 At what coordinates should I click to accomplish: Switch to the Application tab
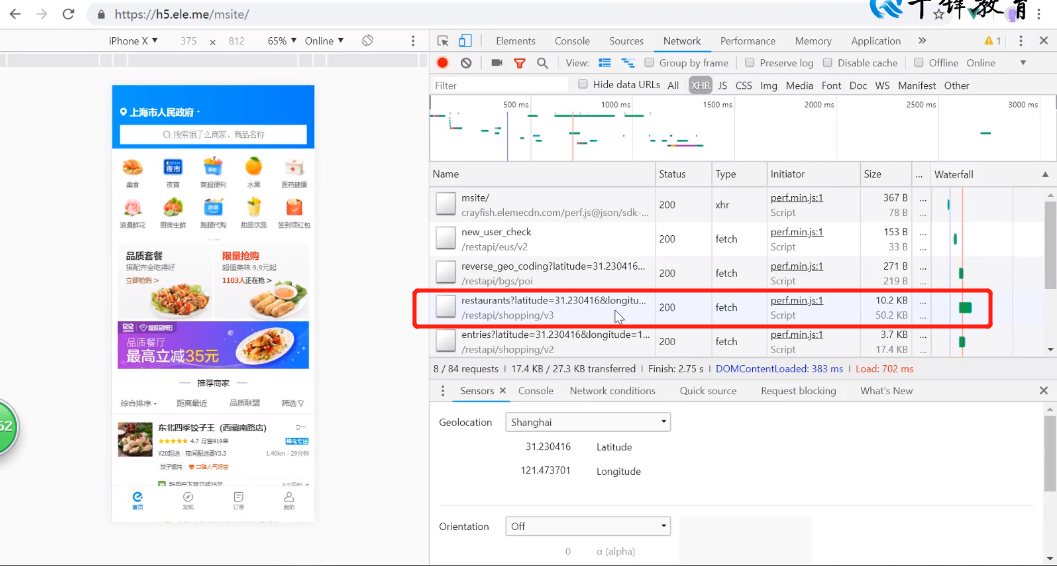(x=876, y=41)
